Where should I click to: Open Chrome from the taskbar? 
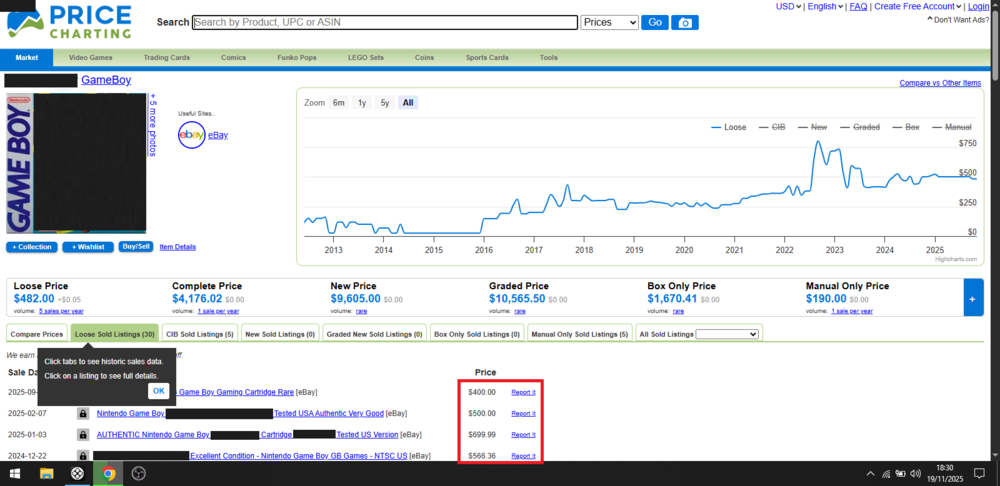point(108,474)
